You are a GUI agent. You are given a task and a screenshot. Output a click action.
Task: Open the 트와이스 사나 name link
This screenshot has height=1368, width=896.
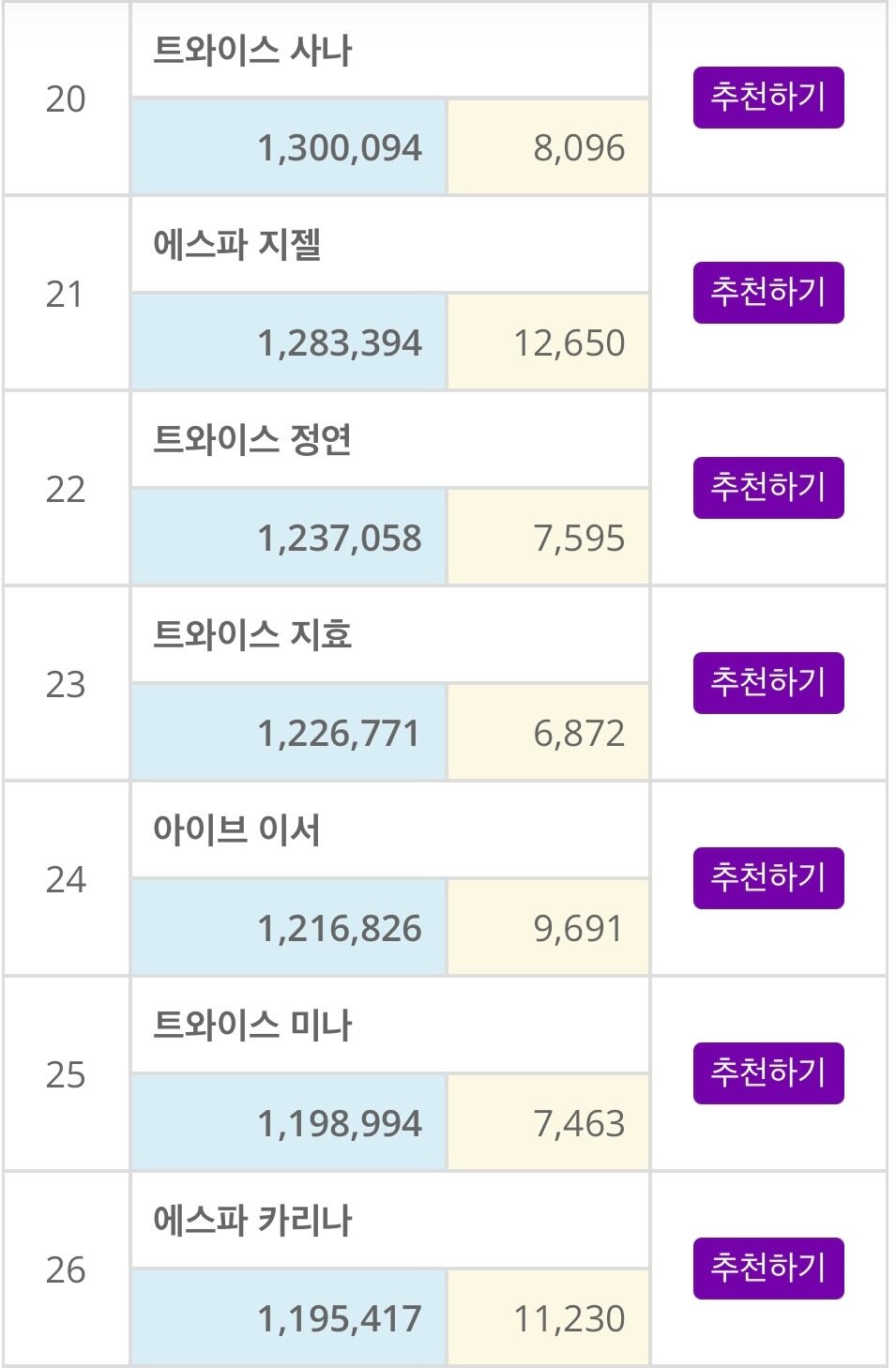(x=252, y=51)
